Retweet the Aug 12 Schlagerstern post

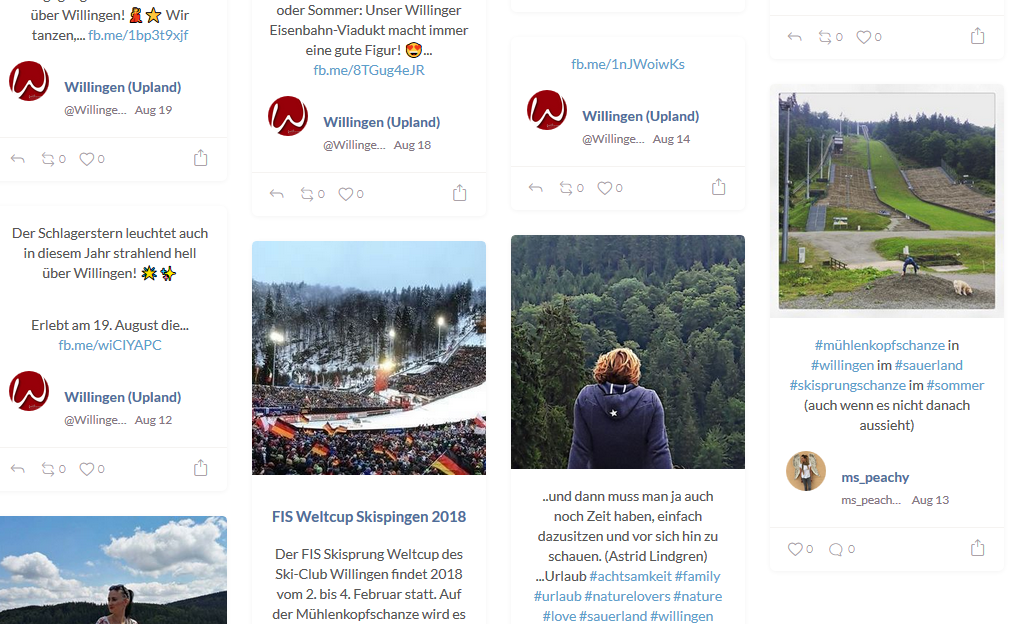coord(47,468)
